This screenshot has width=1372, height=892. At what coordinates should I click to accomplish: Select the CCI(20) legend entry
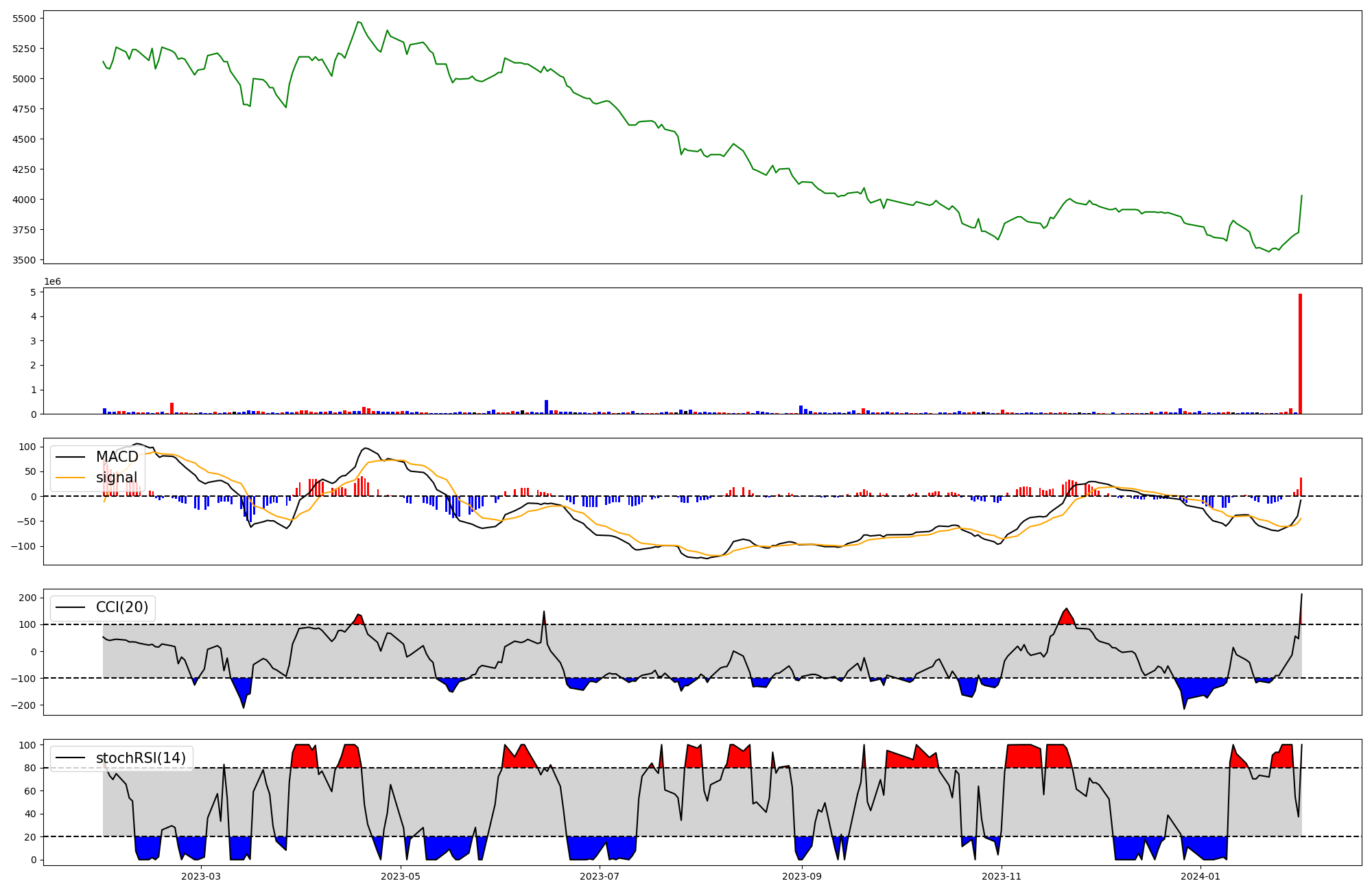(122, 607)
